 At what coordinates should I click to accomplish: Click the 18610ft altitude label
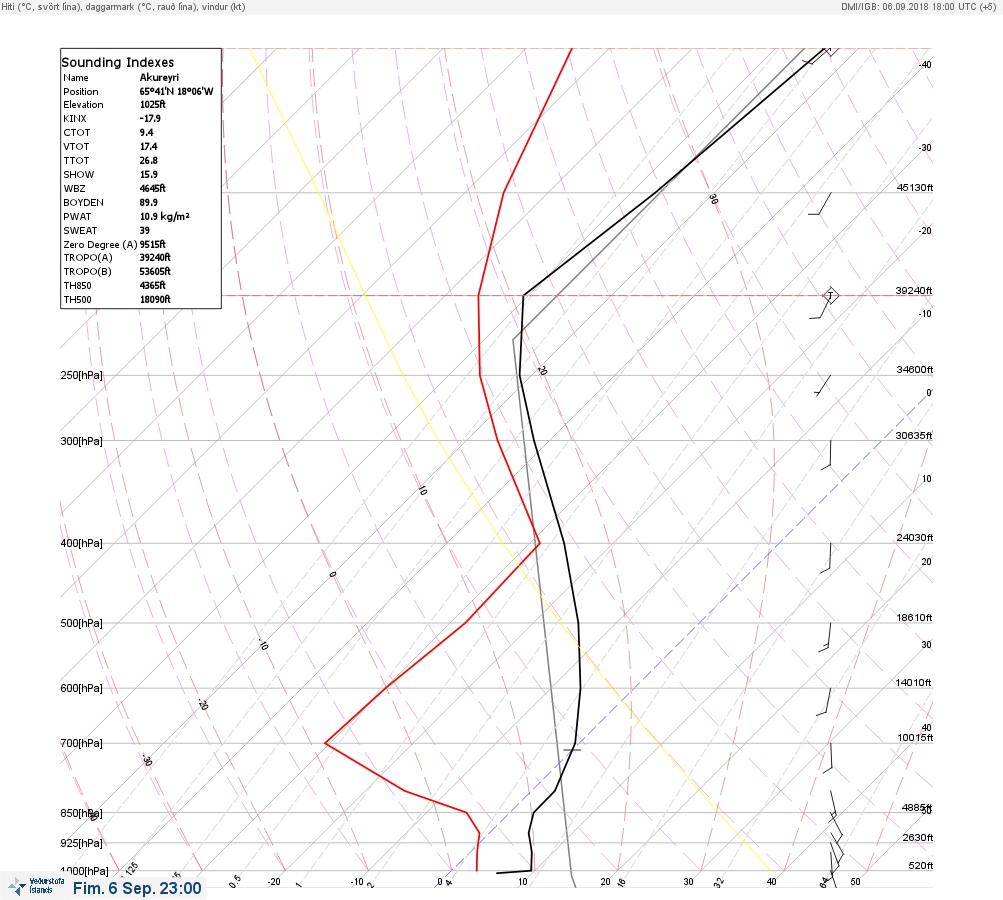(x=914, y=617)
